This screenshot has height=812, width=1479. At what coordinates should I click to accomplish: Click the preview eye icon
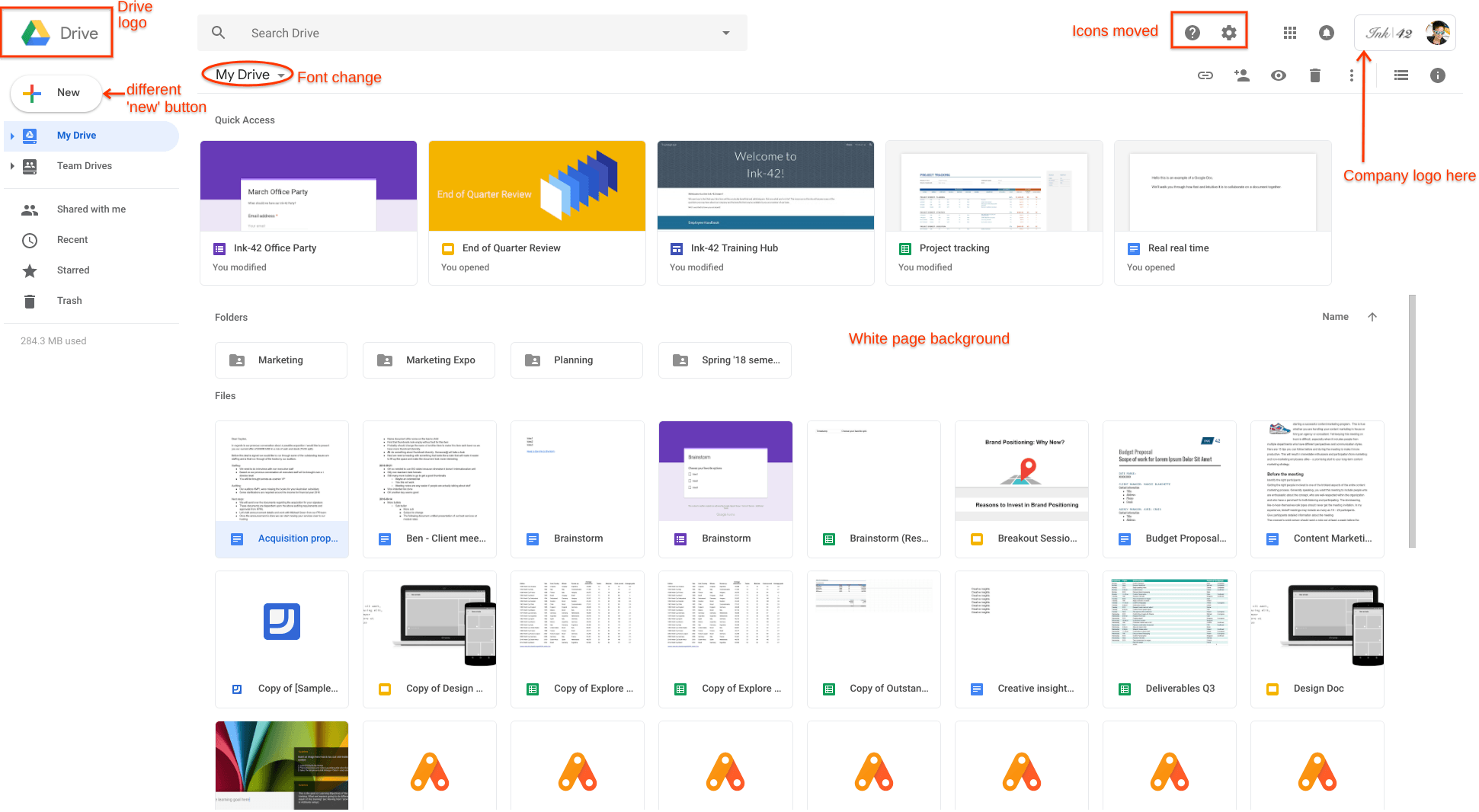1279,75
